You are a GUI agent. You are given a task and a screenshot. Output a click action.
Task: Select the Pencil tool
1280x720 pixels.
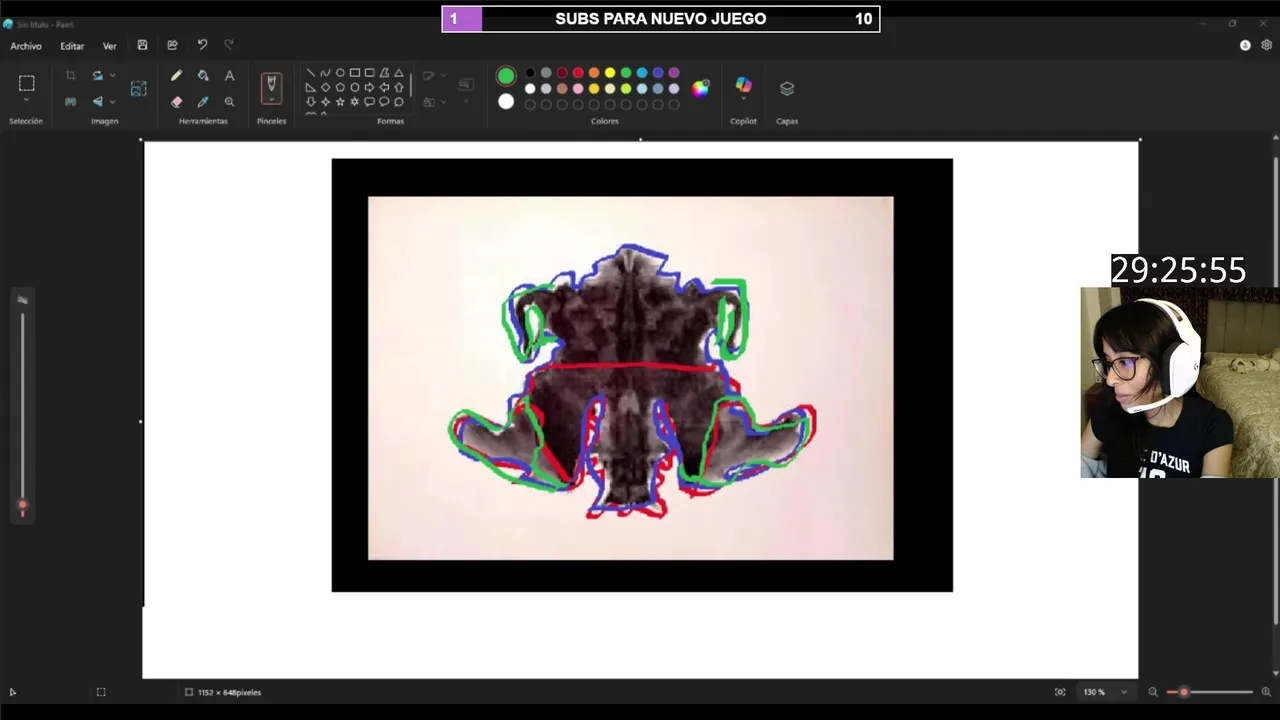click(x=176, y=75)
